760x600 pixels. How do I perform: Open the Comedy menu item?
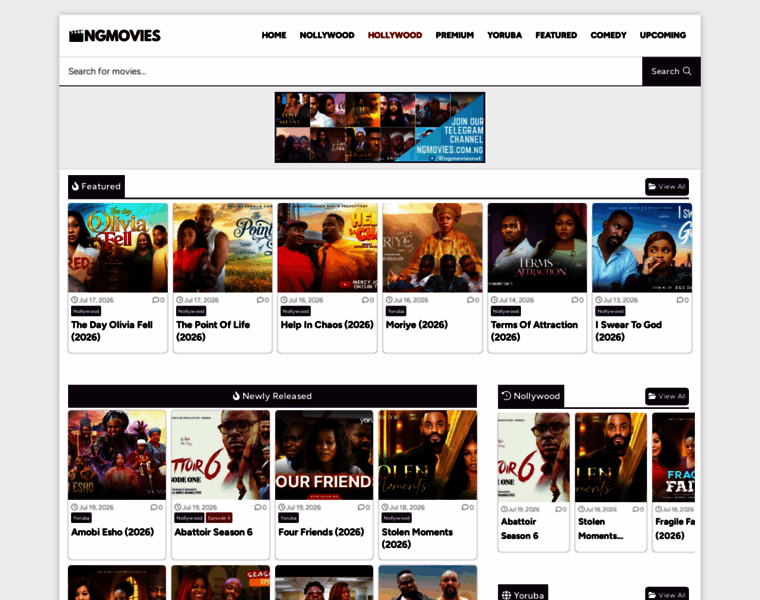(x=608, y=35)
